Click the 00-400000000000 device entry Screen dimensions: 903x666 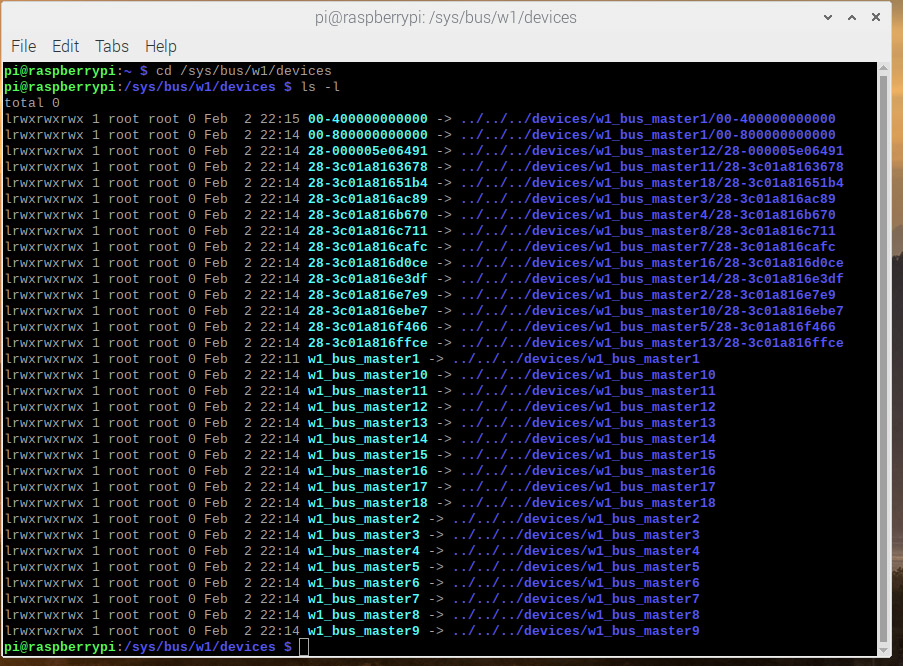coord(367,119)
